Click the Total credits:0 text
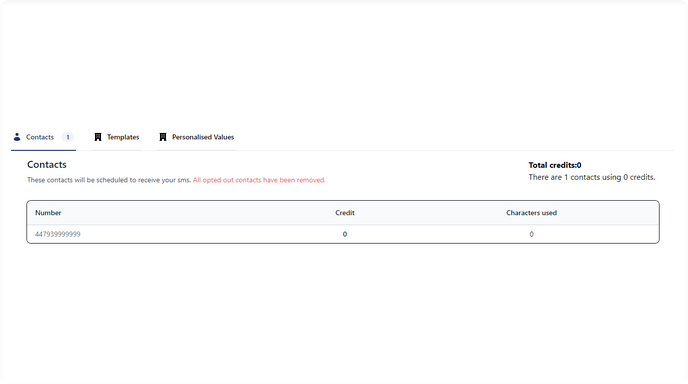 click(x=555, y=165)
